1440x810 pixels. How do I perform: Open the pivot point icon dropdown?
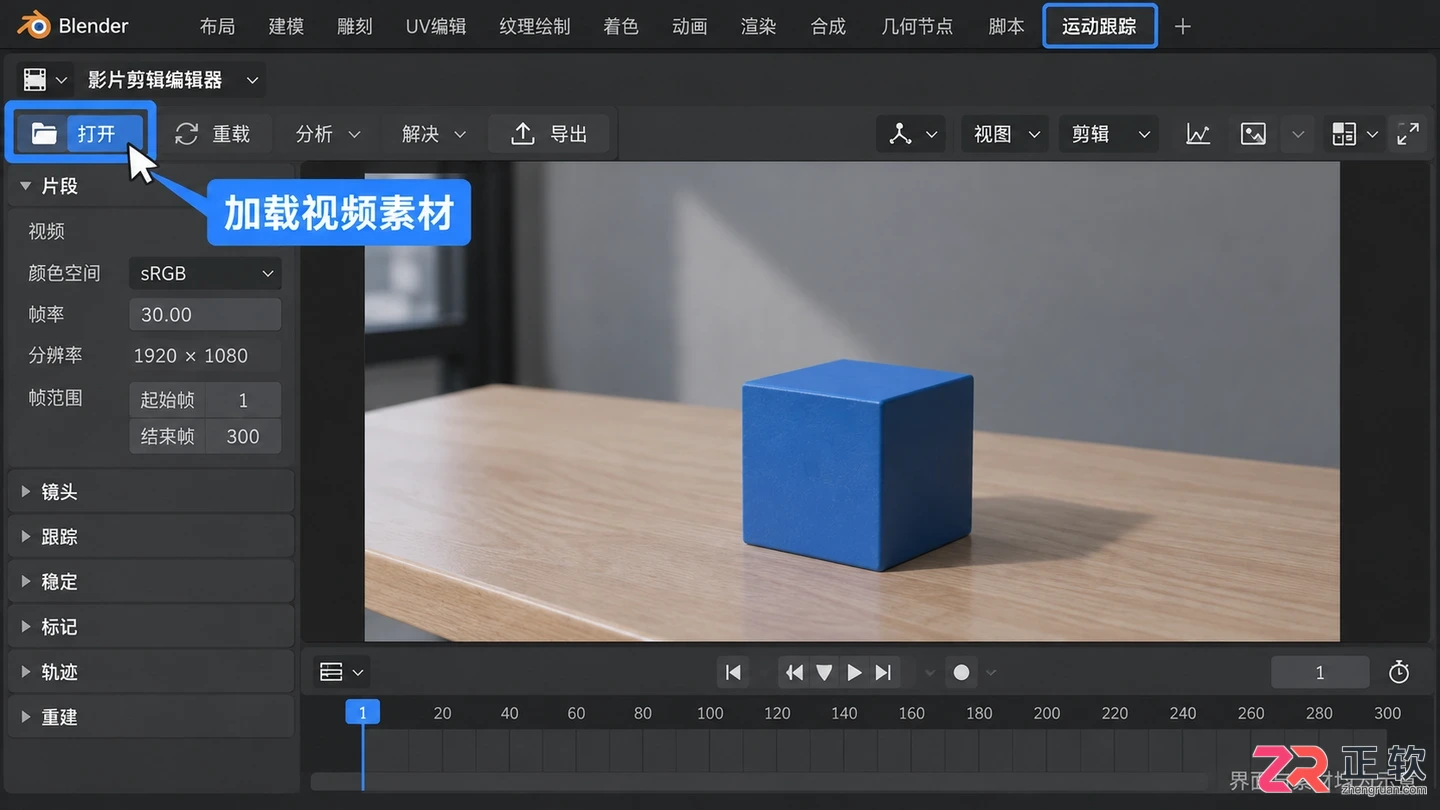click(x=912, y=134)
